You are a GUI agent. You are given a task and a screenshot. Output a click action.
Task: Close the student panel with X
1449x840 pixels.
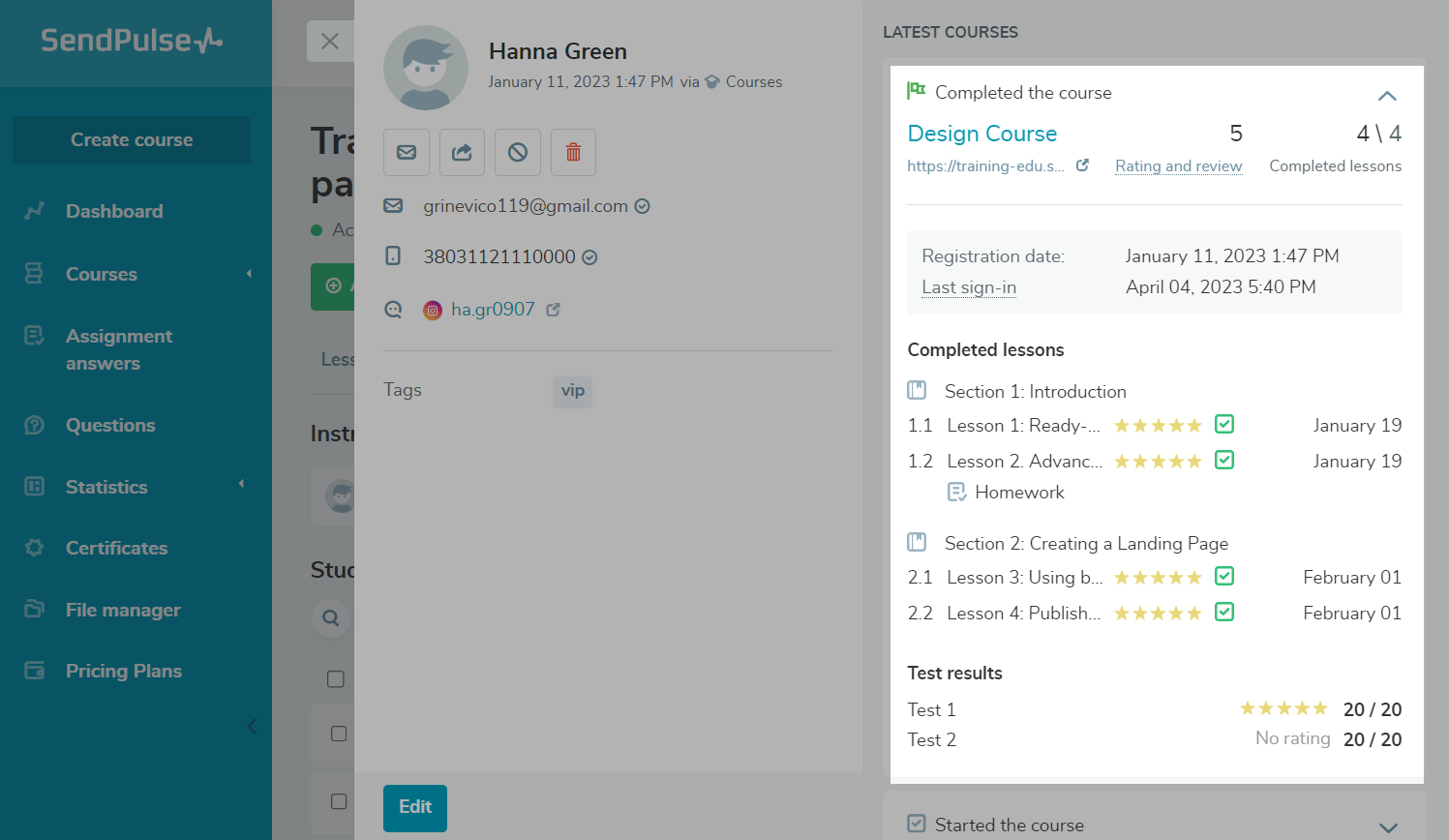pyautogui.click(x=329, y=41)
